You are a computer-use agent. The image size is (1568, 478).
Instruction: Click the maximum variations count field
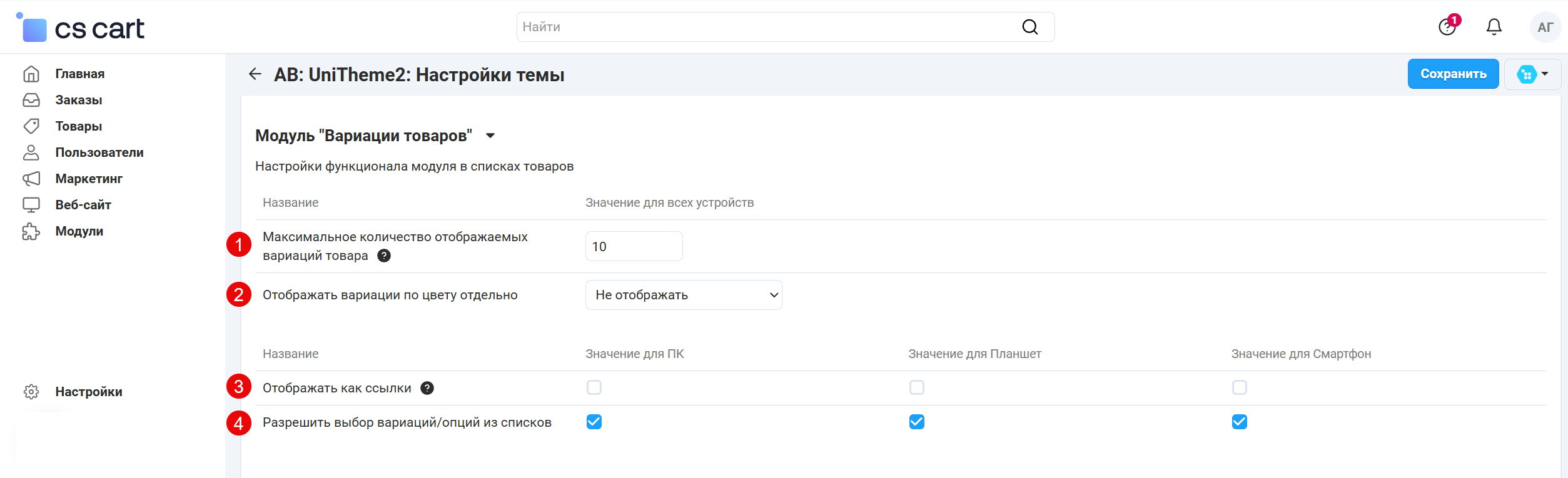point(633,247)
